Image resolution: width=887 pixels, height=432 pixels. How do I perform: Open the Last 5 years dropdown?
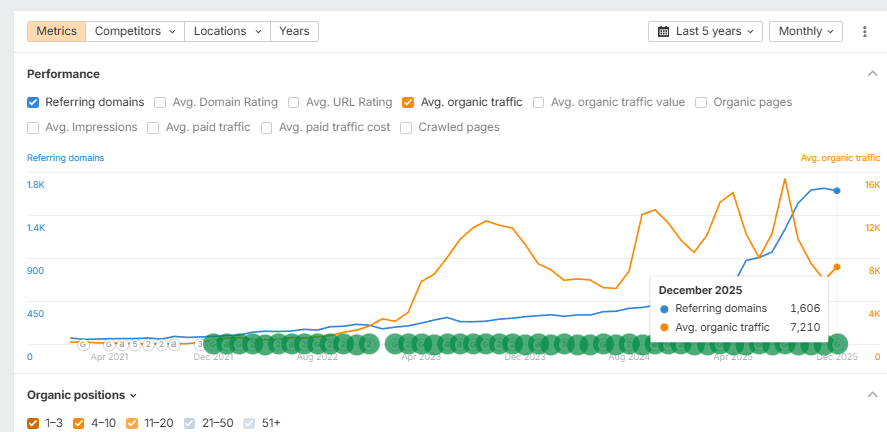pos(705,32)
